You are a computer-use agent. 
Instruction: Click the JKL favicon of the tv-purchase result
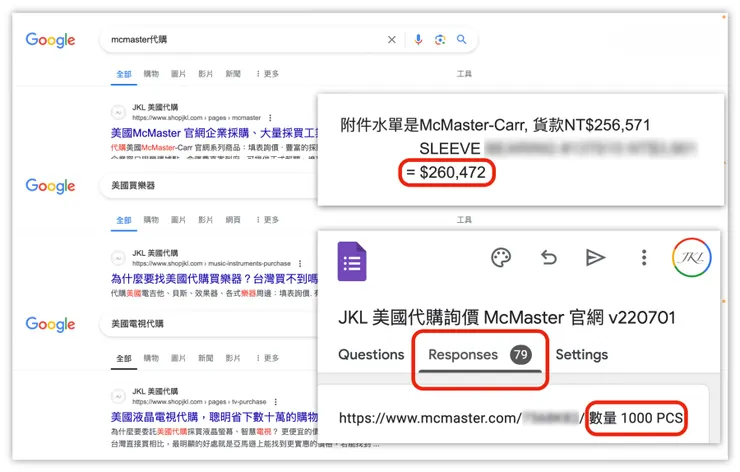[118, 396]
